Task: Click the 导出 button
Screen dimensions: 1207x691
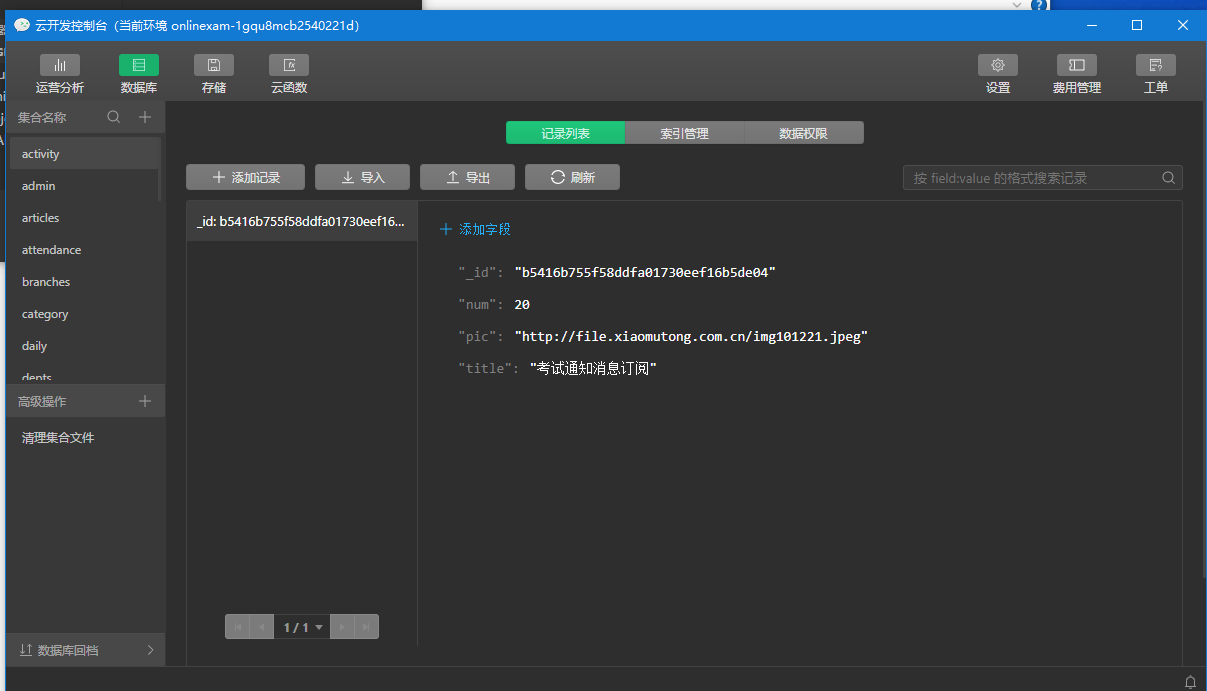Action: tap(467, 177)
